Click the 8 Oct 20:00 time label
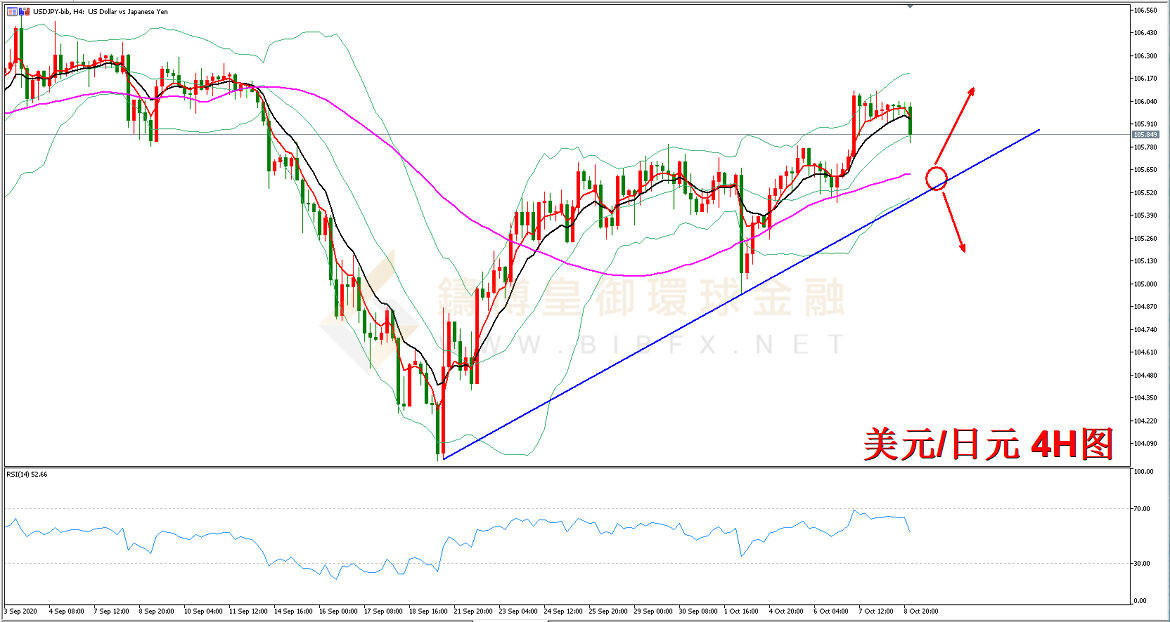 pos(920,610)
